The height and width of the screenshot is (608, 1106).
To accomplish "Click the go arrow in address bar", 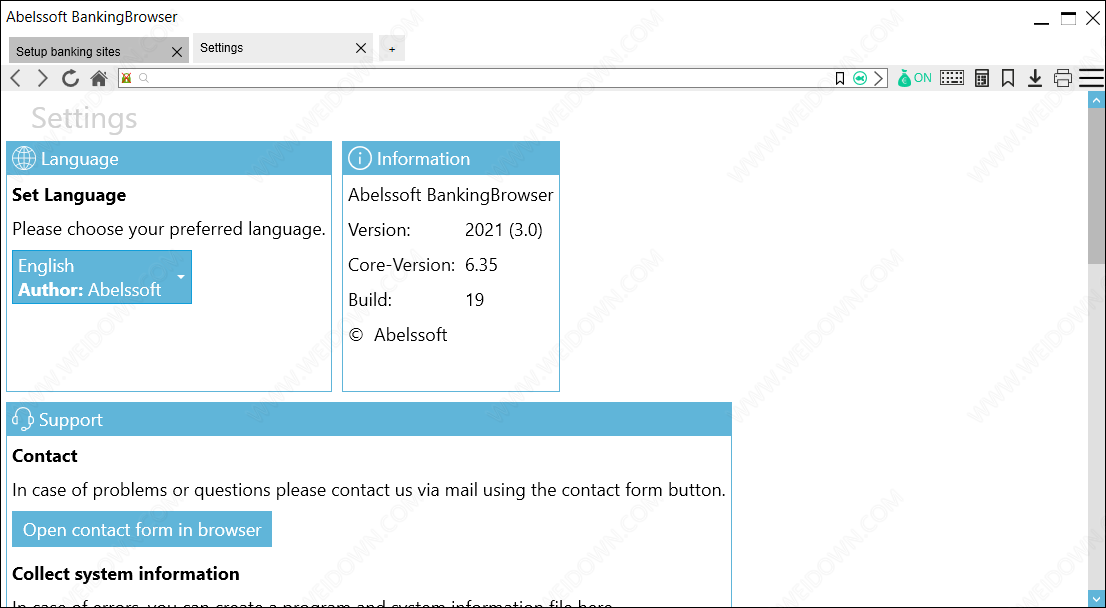I will point(879,78).
